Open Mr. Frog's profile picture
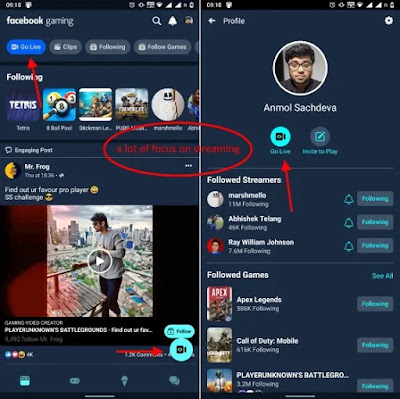Viewport: 400px width, 399px height. [13, 170]
